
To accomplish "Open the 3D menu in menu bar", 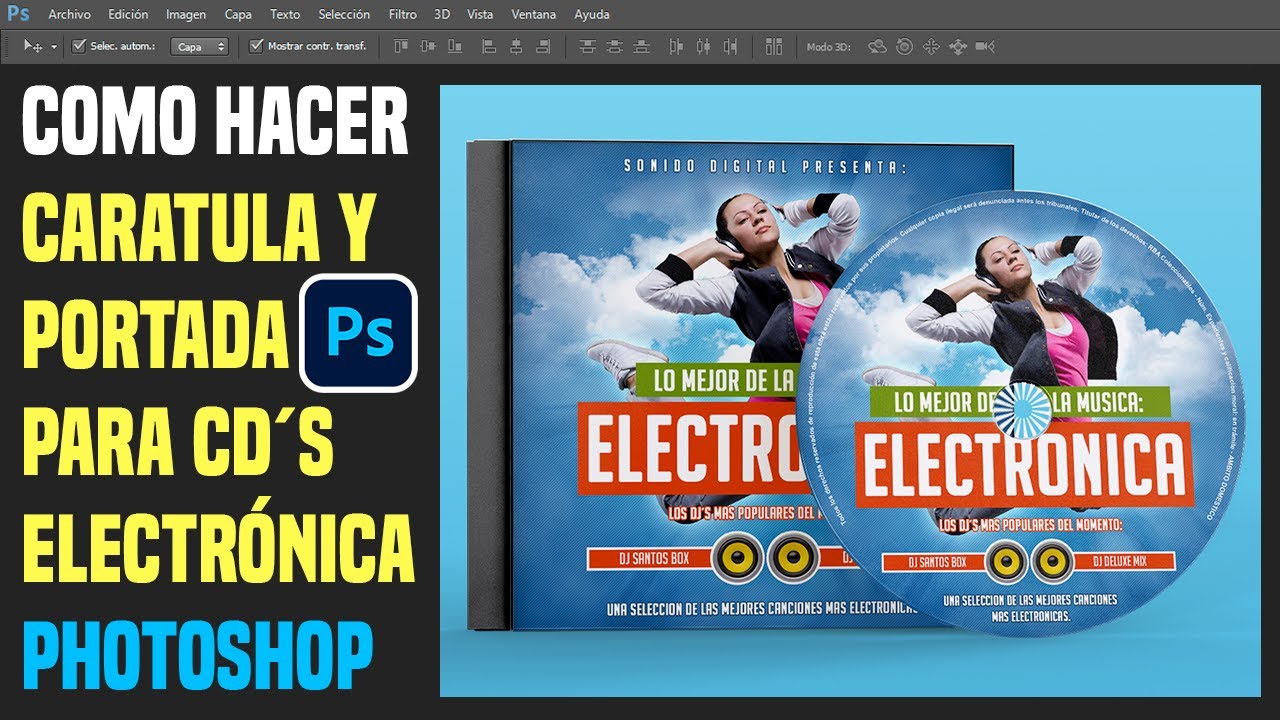I will tap(442, 15).
